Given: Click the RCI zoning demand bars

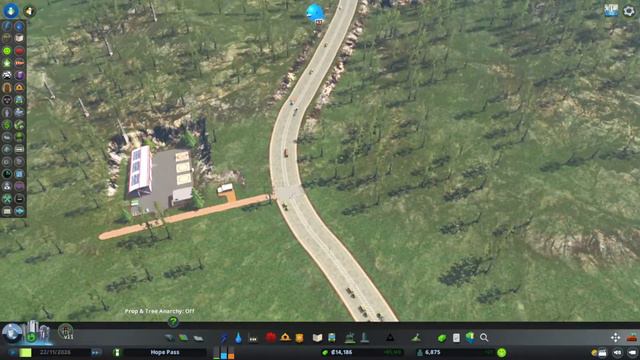Looking at the screenshot, I should [x=224, y=352].
